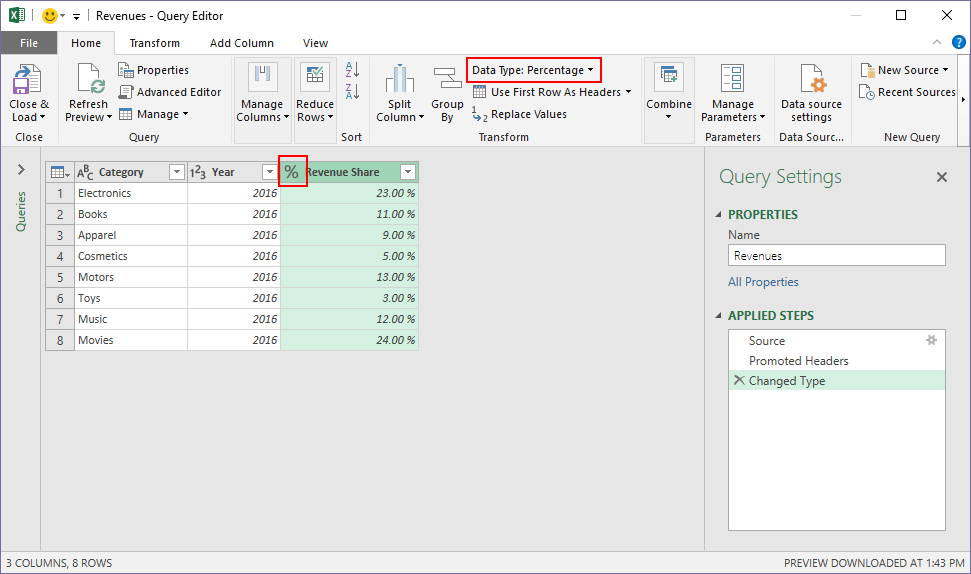The height and width of the screenshot is (574, 971).
Task: Sort descending with Z-A icon
Action: [x=352, y=91]
